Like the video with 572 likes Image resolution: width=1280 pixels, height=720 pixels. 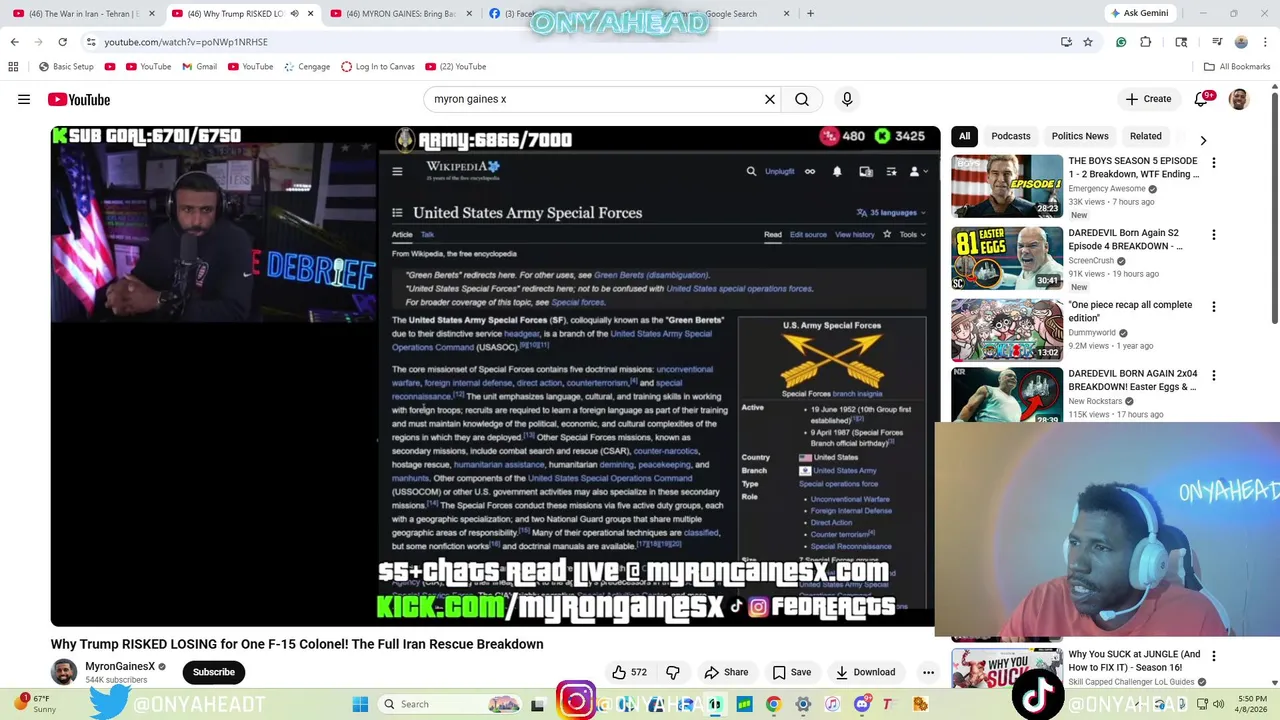[x=630, y=672]
